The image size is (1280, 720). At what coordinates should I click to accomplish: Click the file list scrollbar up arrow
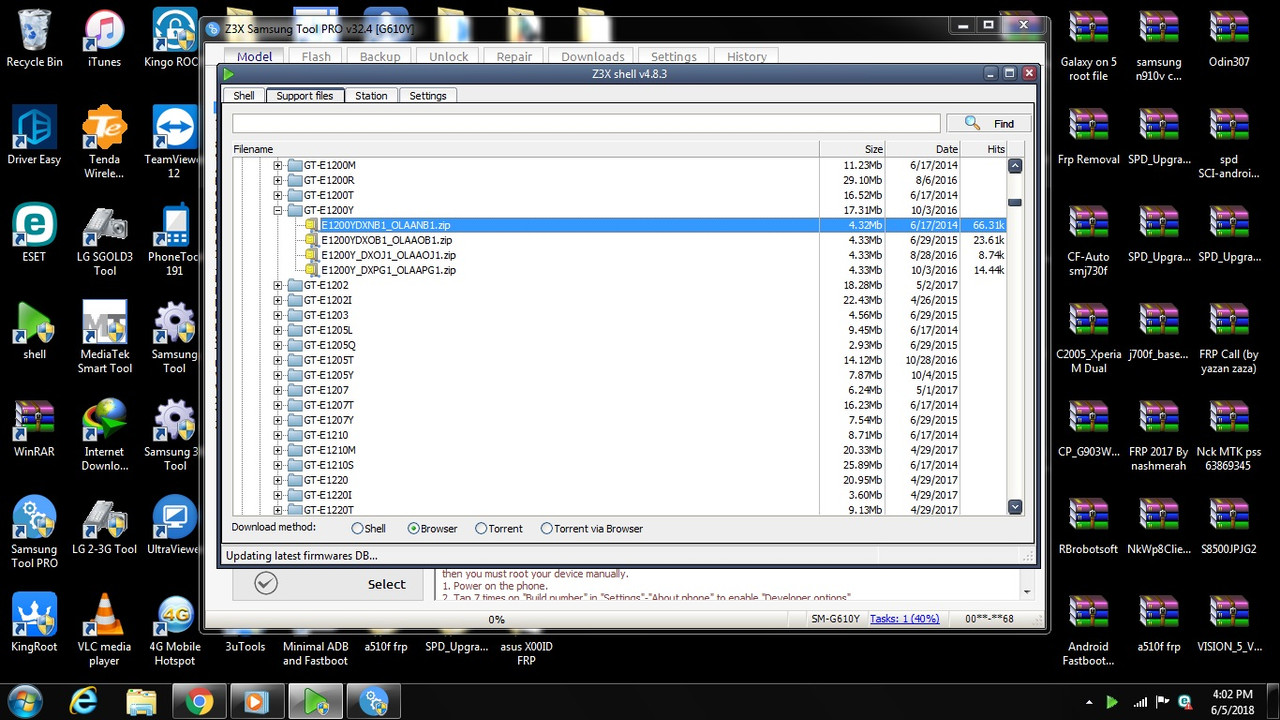(x=1015, y=166)
